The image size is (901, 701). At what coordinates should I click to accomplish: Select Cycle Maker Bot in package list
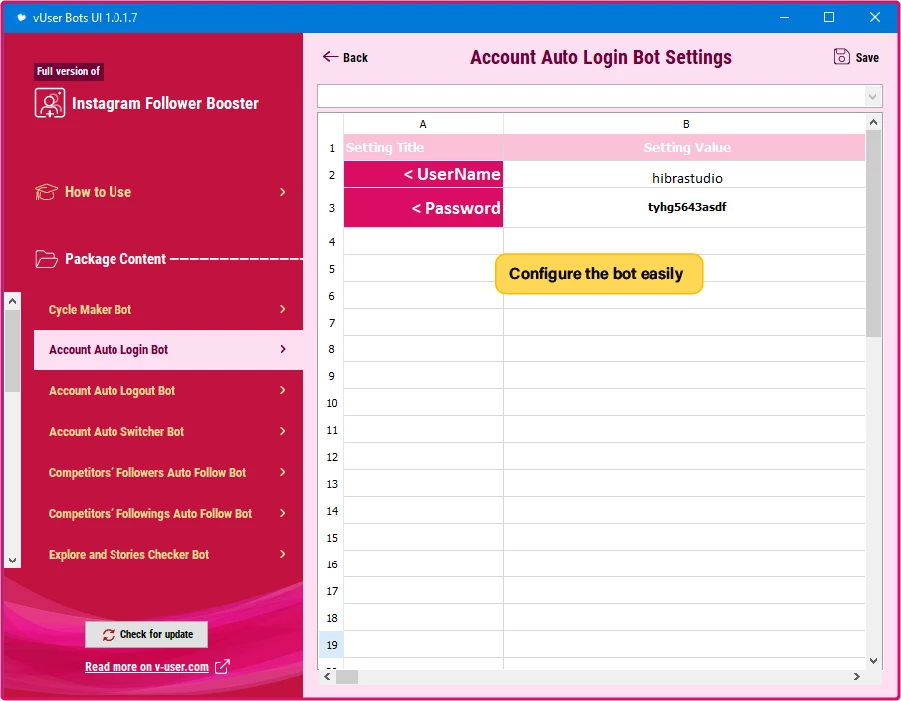[x=168, y=309]
